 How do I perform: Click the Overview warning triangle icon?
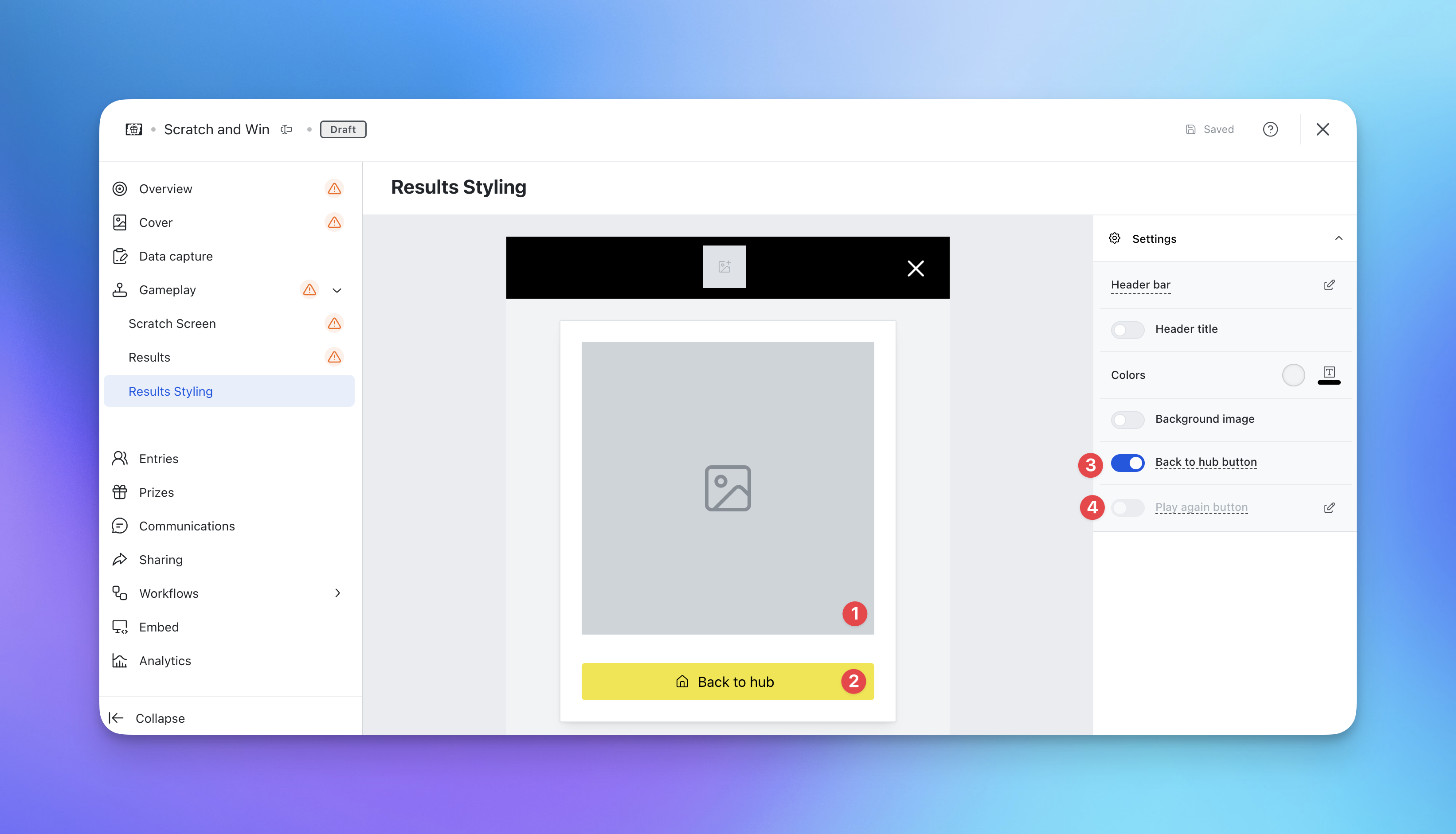(334, 189)
